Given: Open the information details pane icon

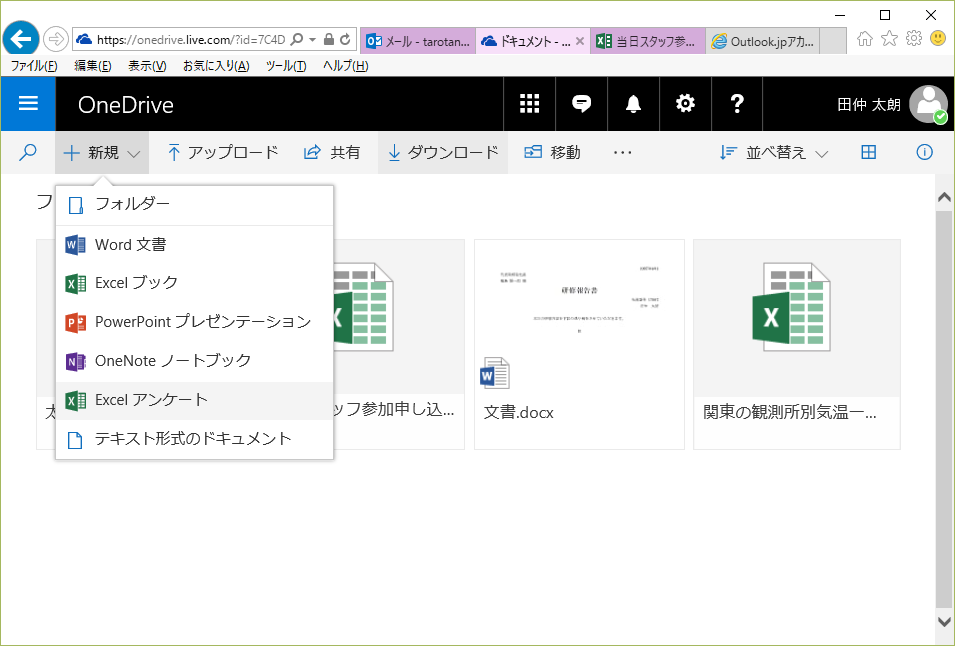Looking at the screenshot, I should 924,152.
